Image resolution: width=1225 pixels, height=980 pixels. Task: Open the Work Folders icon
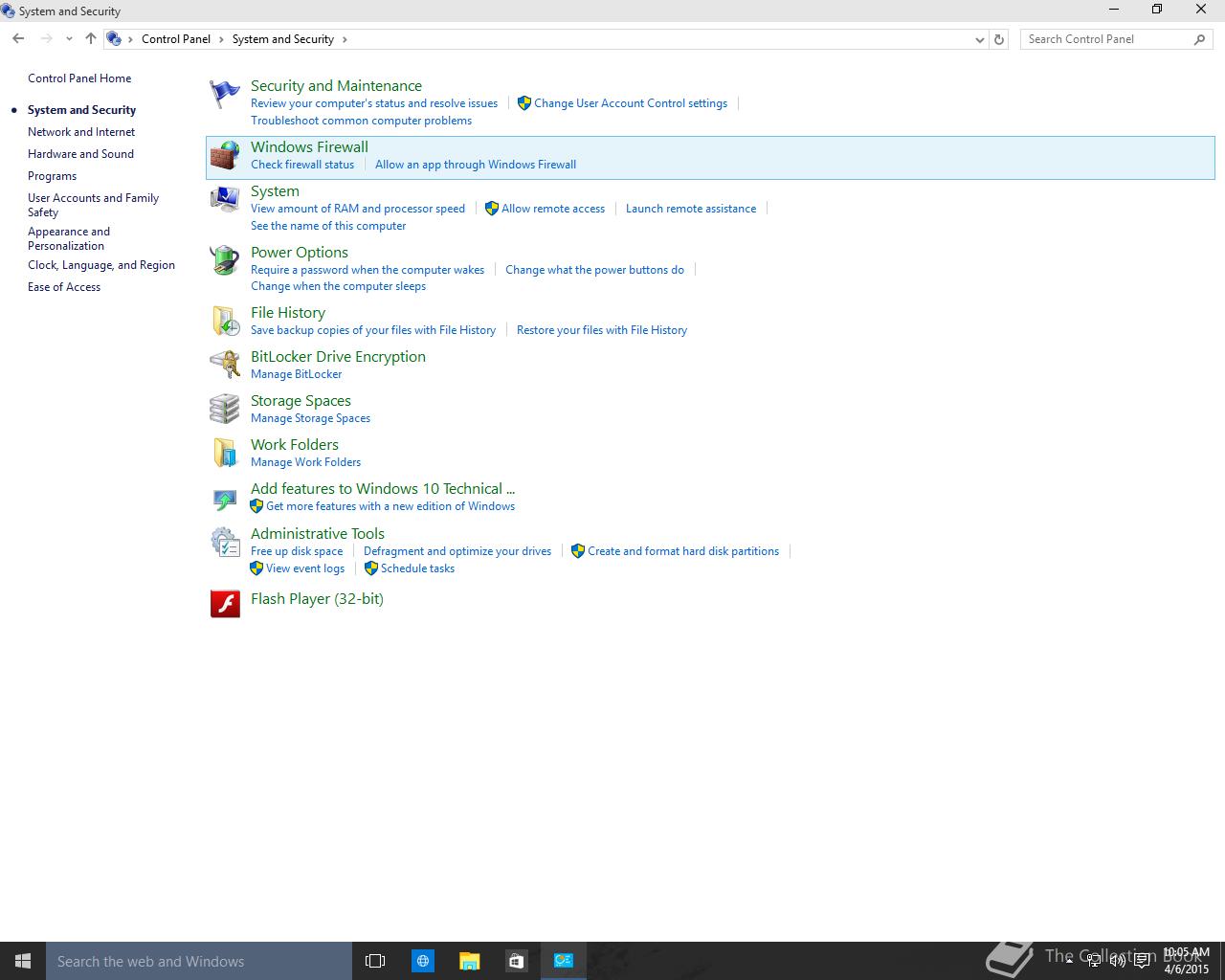[225, 453]
